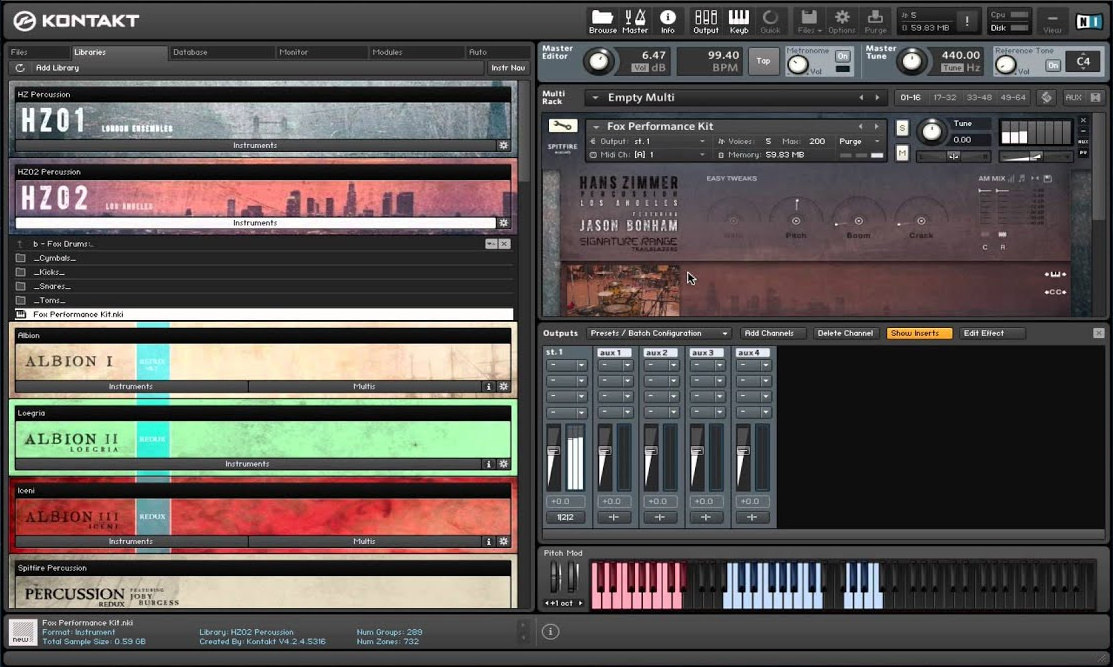Click the wrench icon to edit instrument
The image size is (1113, 667).
(562, 126)
